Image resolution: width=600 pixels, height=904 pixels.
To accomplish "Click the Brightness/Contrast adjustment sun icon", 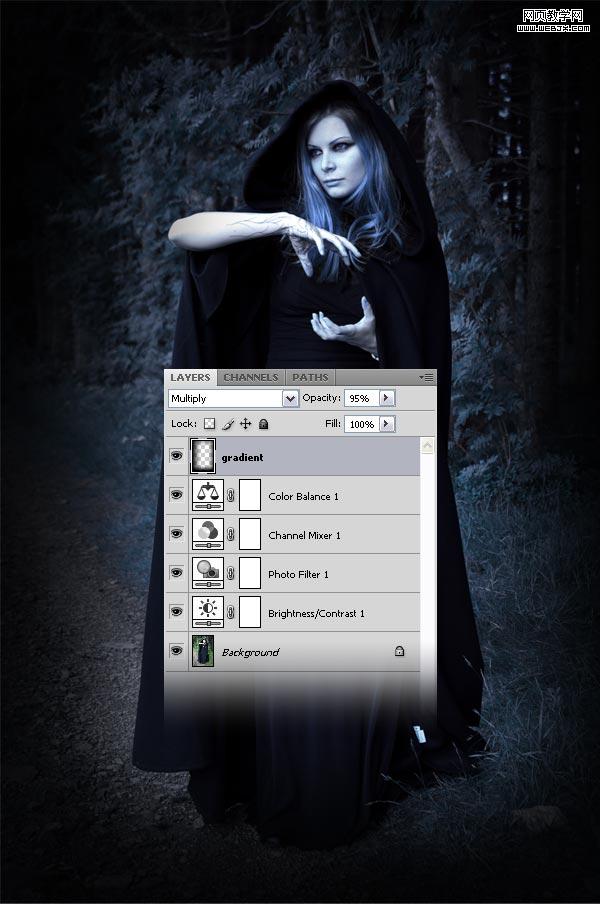I will pos(207,612).
